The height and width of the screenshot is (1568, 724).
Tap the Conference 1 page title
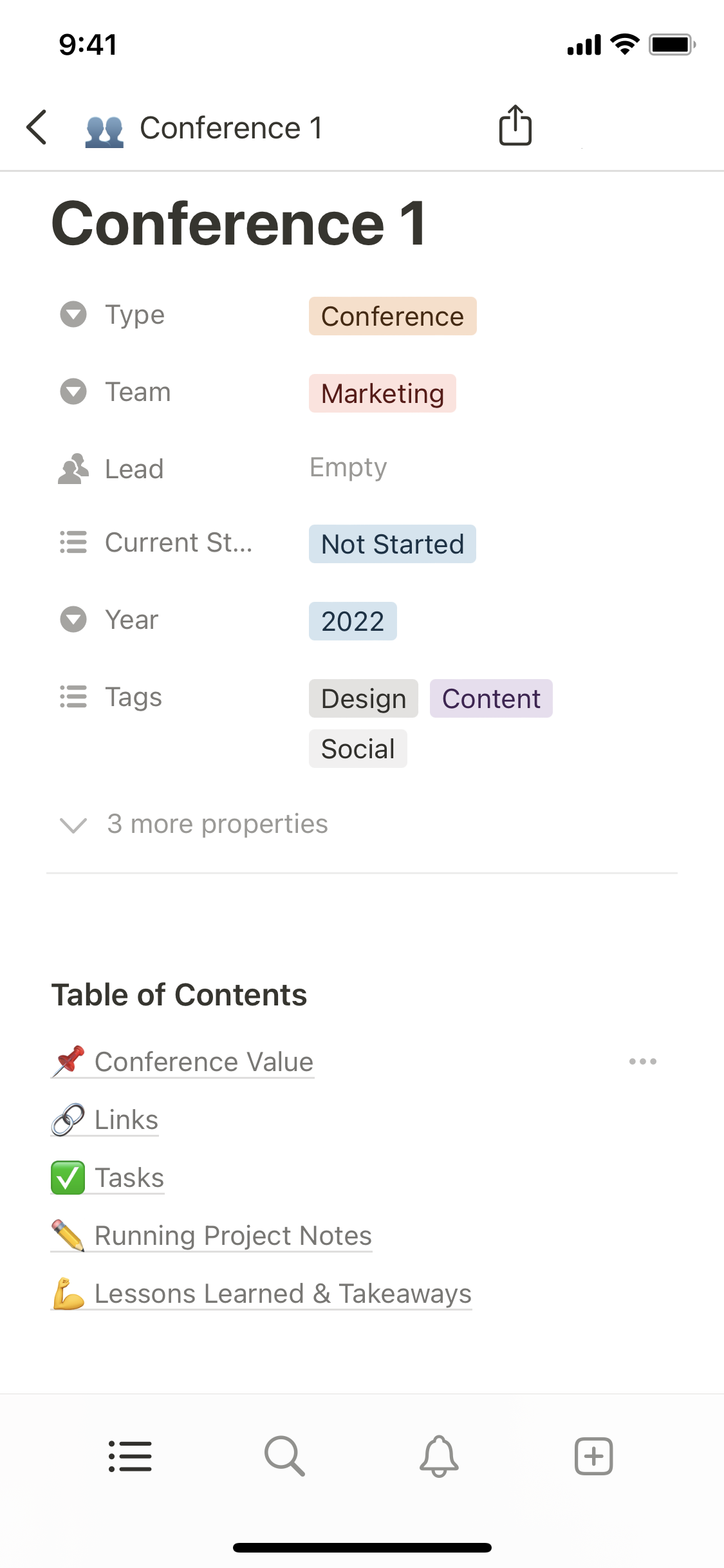click(x=238, y=223)
